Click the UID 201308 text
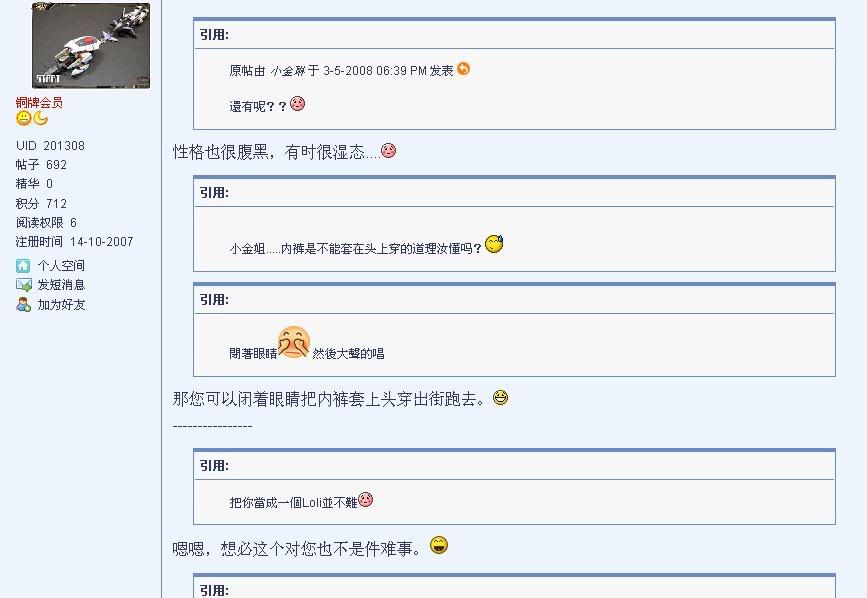Screen dimensions: 867x598 pos(50,145)
